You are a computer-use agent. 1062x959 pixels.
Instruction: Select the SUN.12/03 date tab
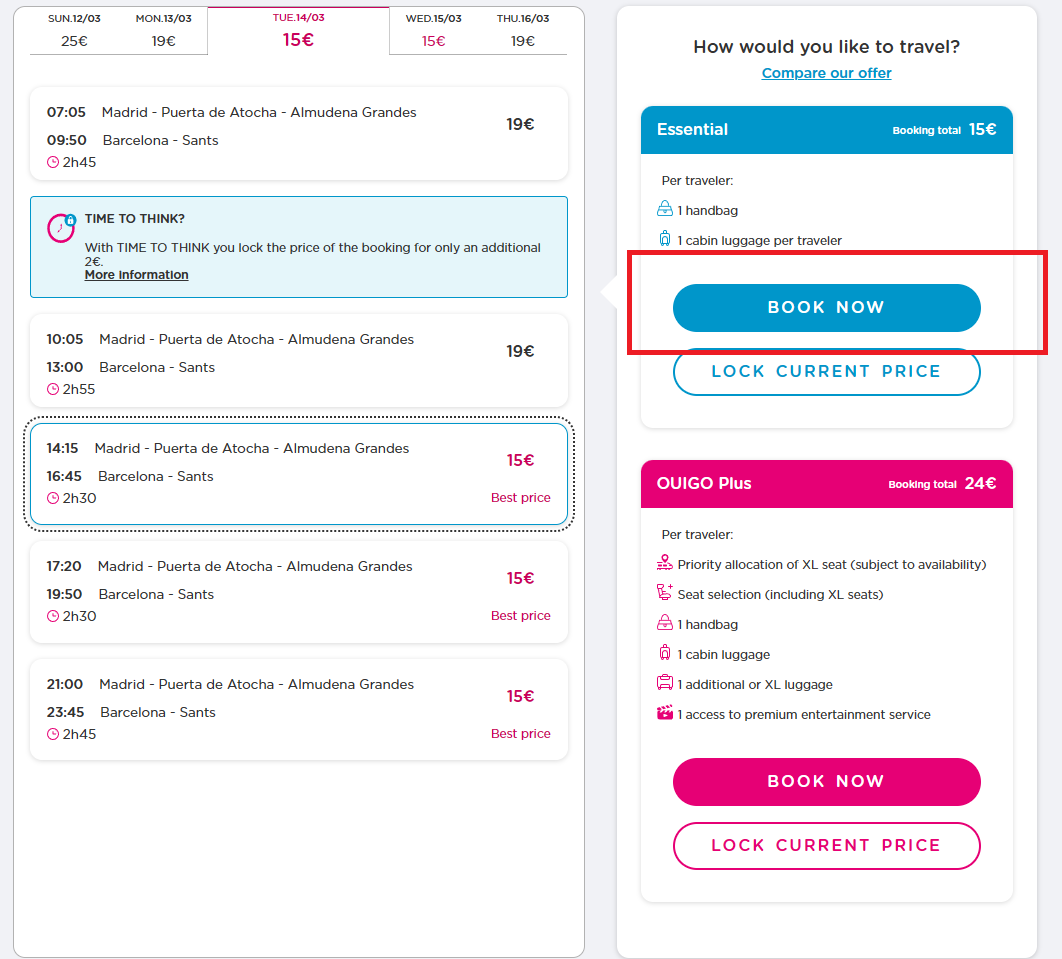point(75,30)
